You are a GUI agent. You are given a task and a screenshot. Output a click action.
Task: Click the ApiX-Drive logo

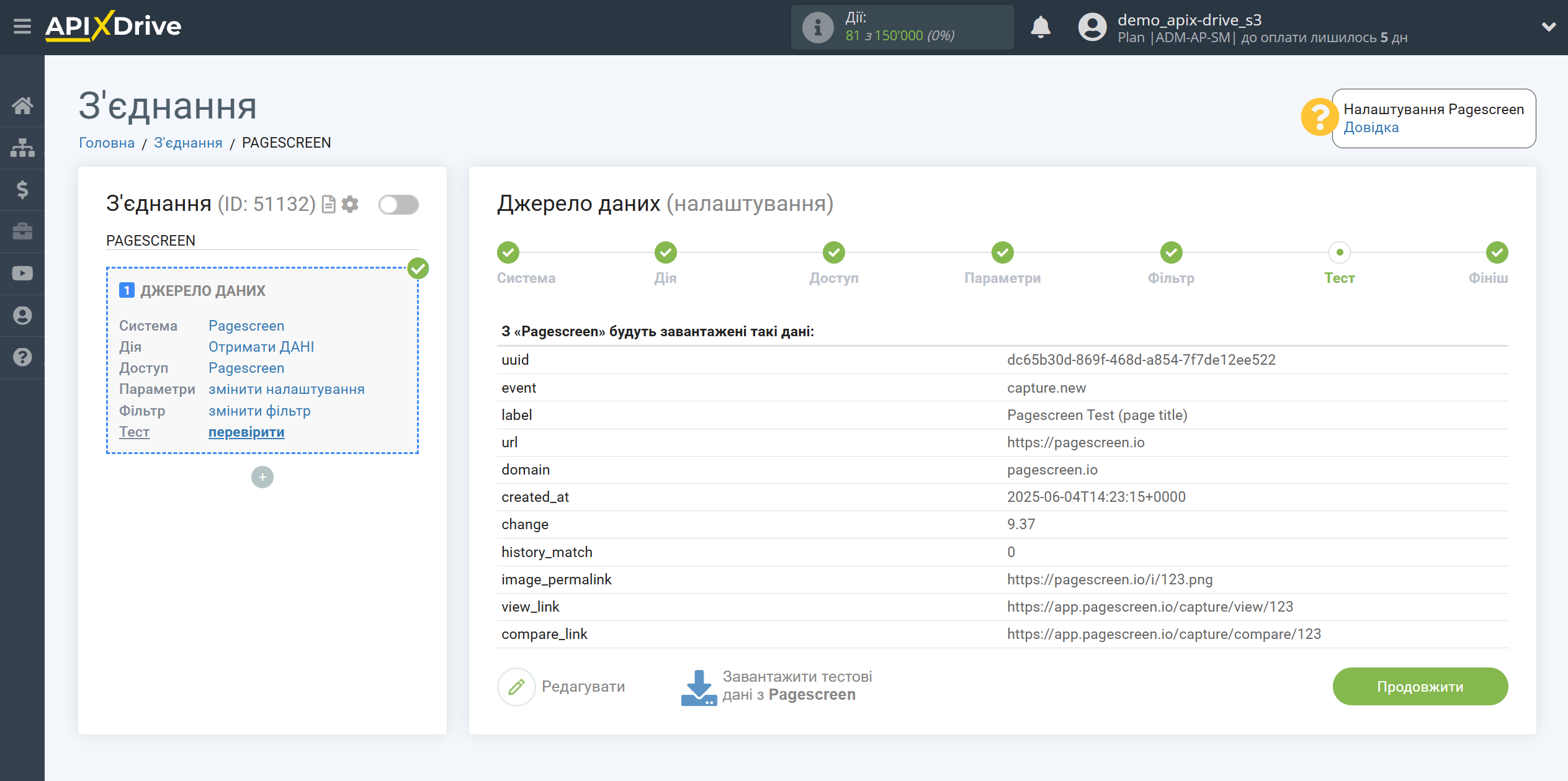[x=113, y=26]
